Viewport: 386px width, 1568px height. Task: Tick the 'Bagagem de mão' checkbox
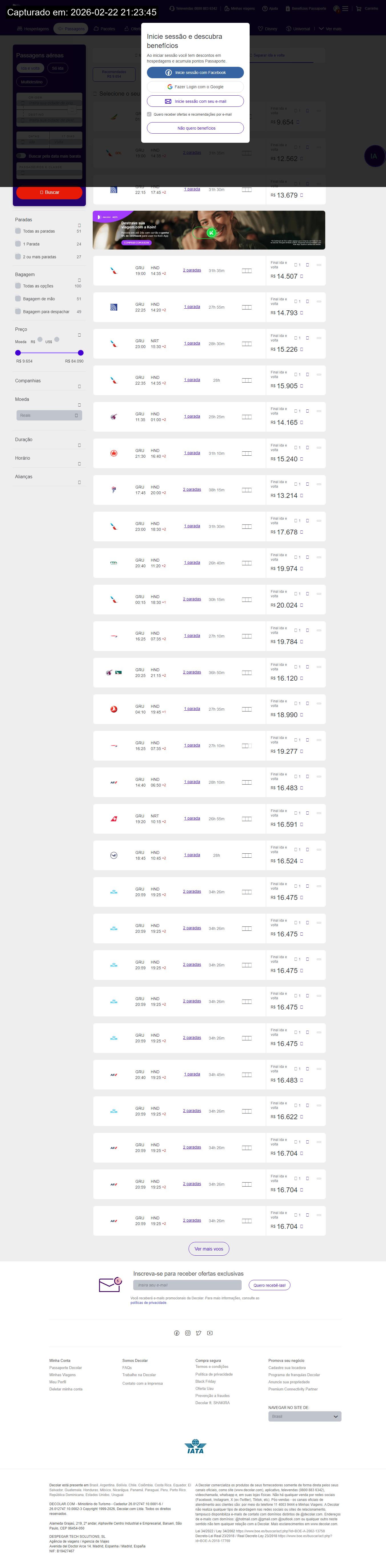coord(18,299)
